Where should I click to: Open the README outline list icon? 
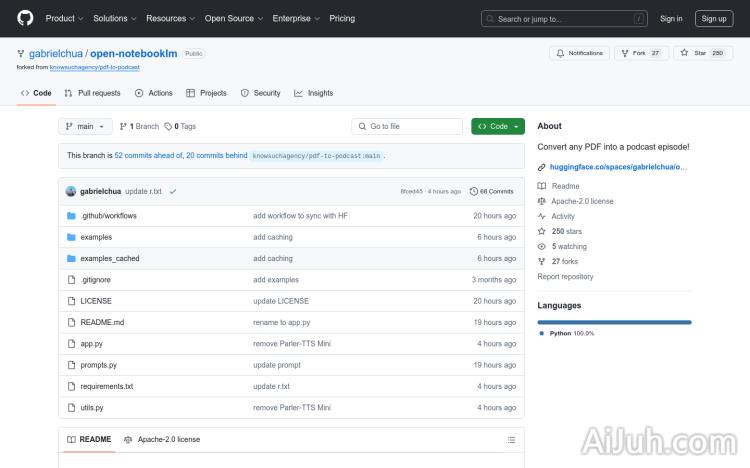[x=511, y=439]
